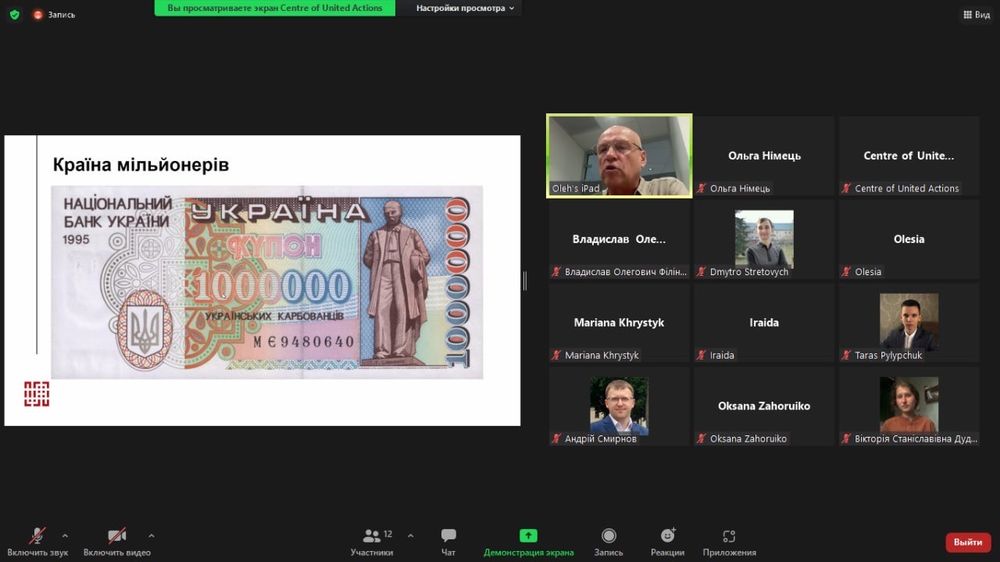
Task: Select Centre of United Actions tile
Action: tap(909, 156)
